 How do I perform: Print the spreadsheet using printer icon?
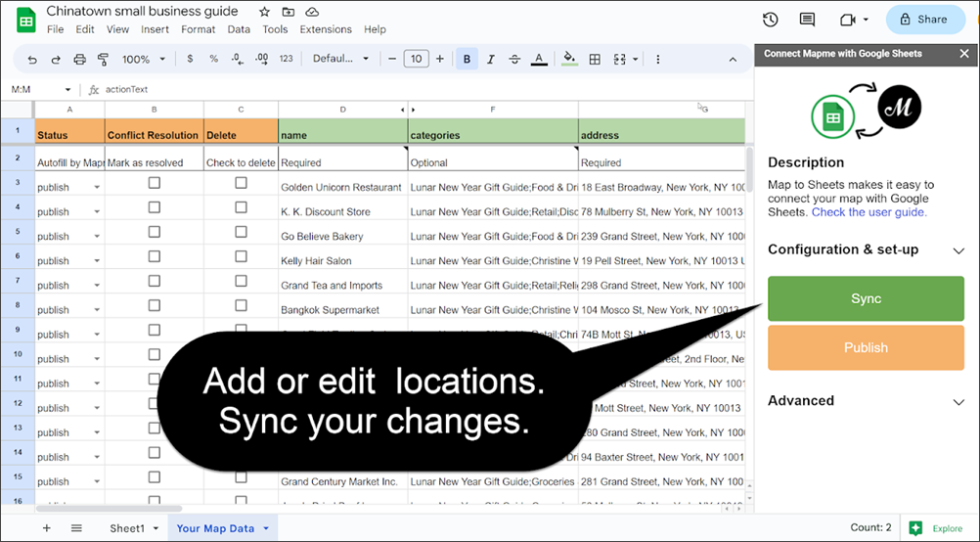point(79,59)
